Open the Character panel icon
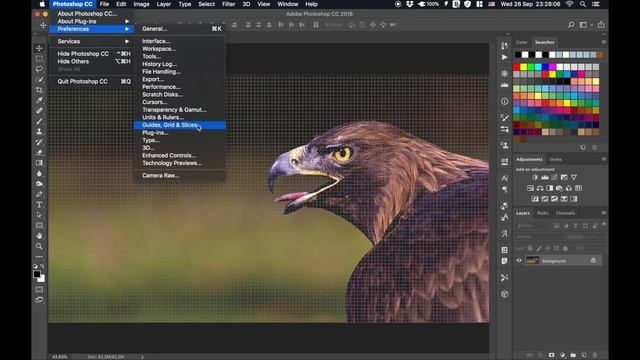This screenshot has height=360, width=640. tap(505, 178)
